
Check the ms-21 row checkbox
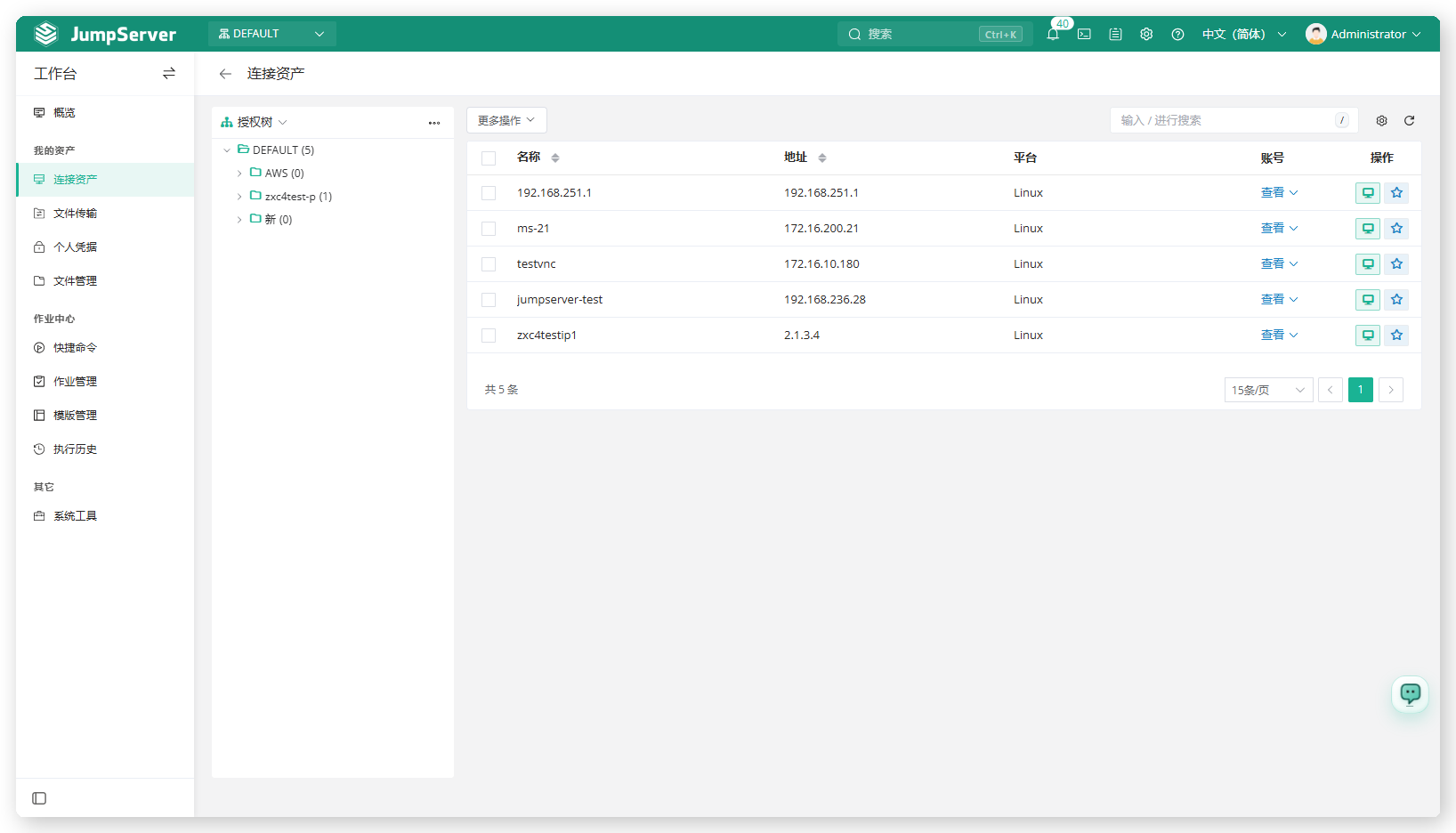tap(489, 229)
